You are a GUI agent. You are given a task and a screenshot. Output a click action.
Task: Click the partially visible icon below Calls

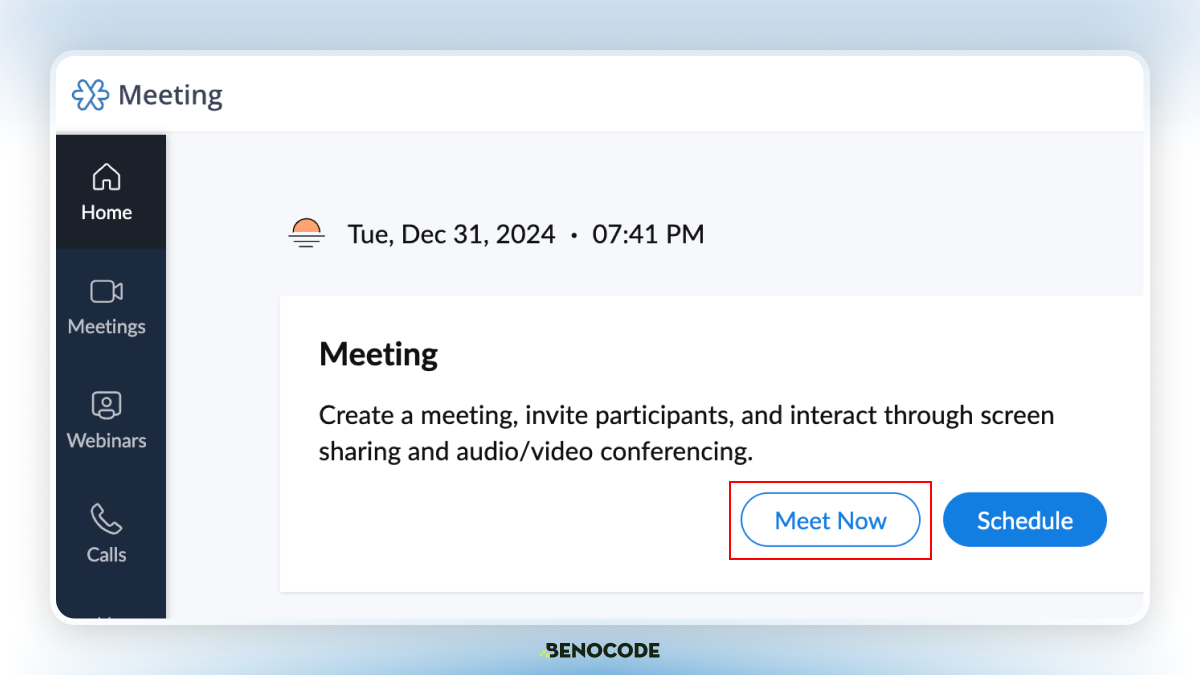[x=107, y=615]
